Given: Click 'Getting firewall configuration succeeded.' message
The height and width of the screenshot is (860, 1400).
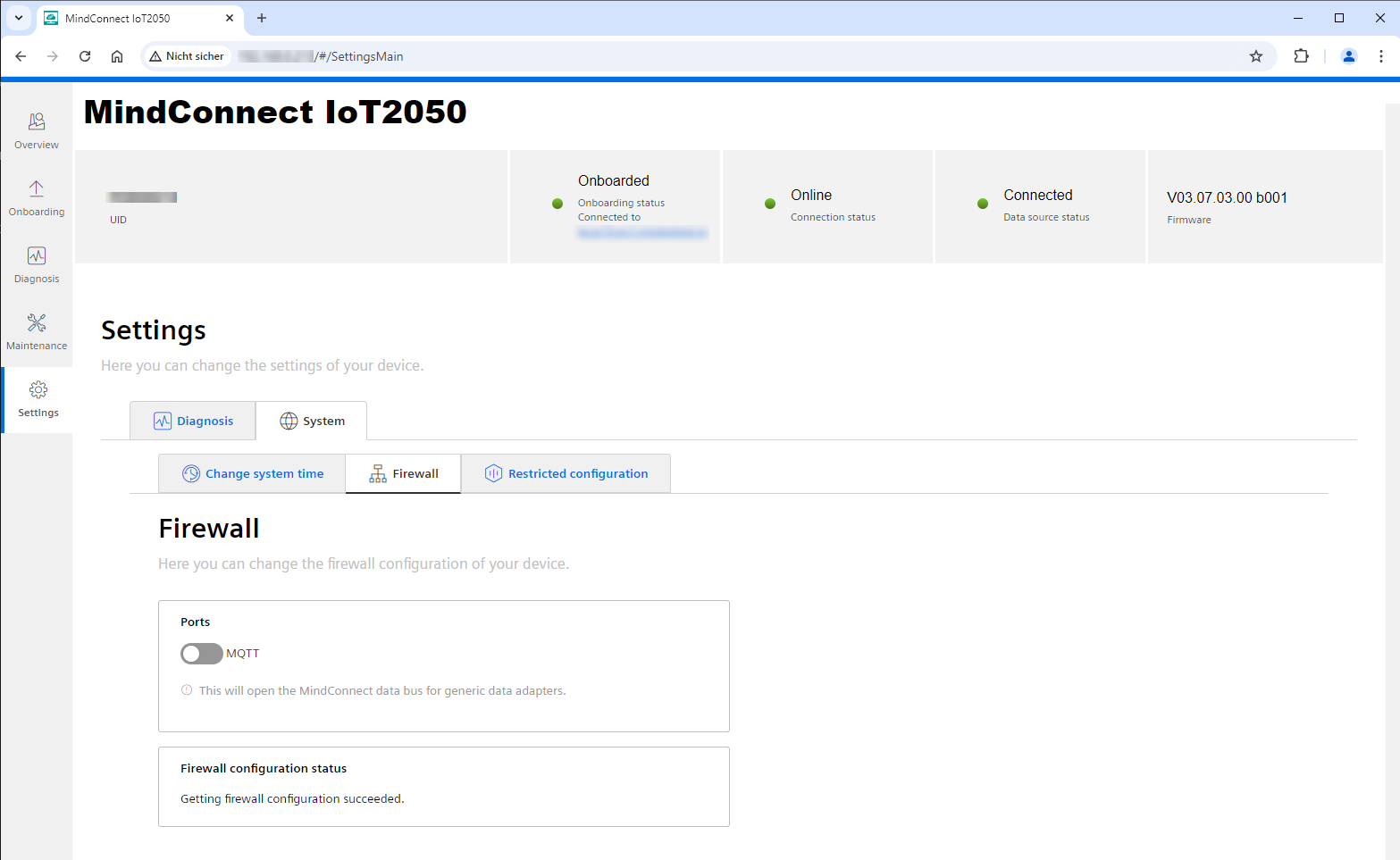Looking at the screenshot, I should [x=292, y=798].
